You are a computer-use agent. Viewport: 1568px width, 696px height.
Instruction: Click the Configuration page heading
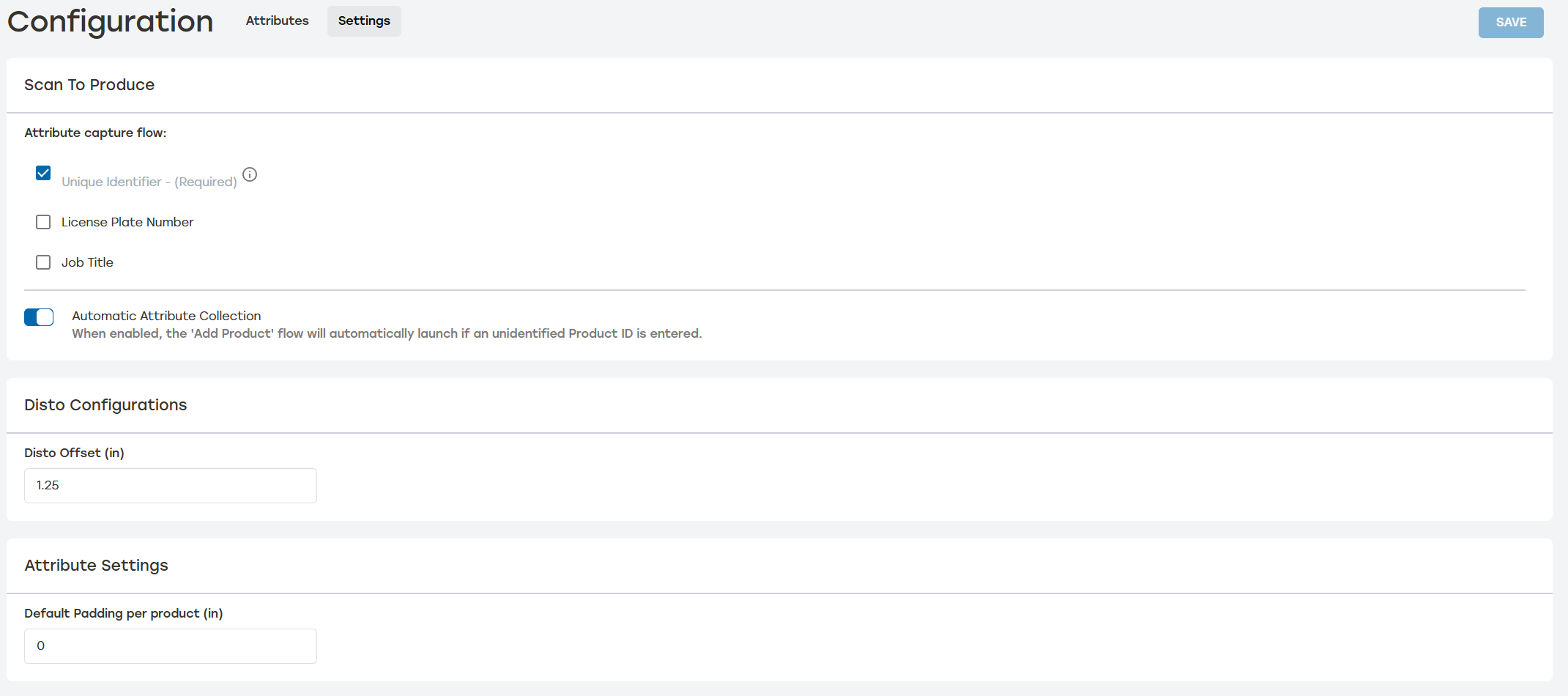pos(109,21)
